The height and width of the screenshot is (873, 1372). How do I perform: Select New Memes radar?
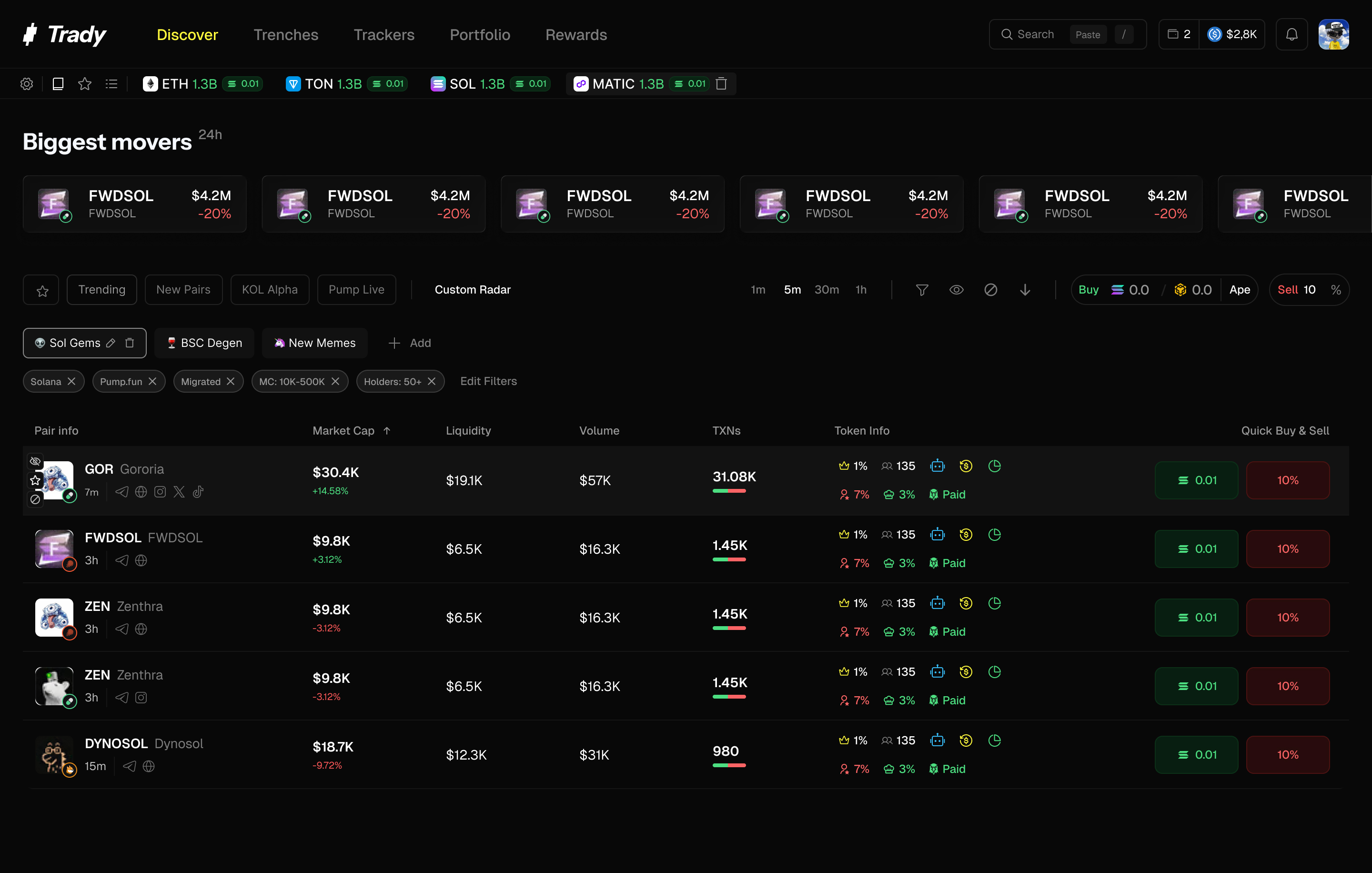tap(314, 343)
